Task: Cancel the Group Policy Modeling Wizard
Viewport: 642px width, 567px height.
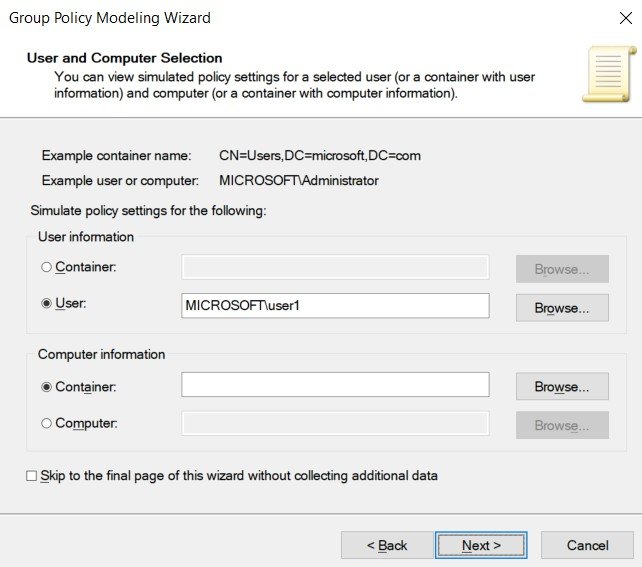Action: (x=588, y=545)
